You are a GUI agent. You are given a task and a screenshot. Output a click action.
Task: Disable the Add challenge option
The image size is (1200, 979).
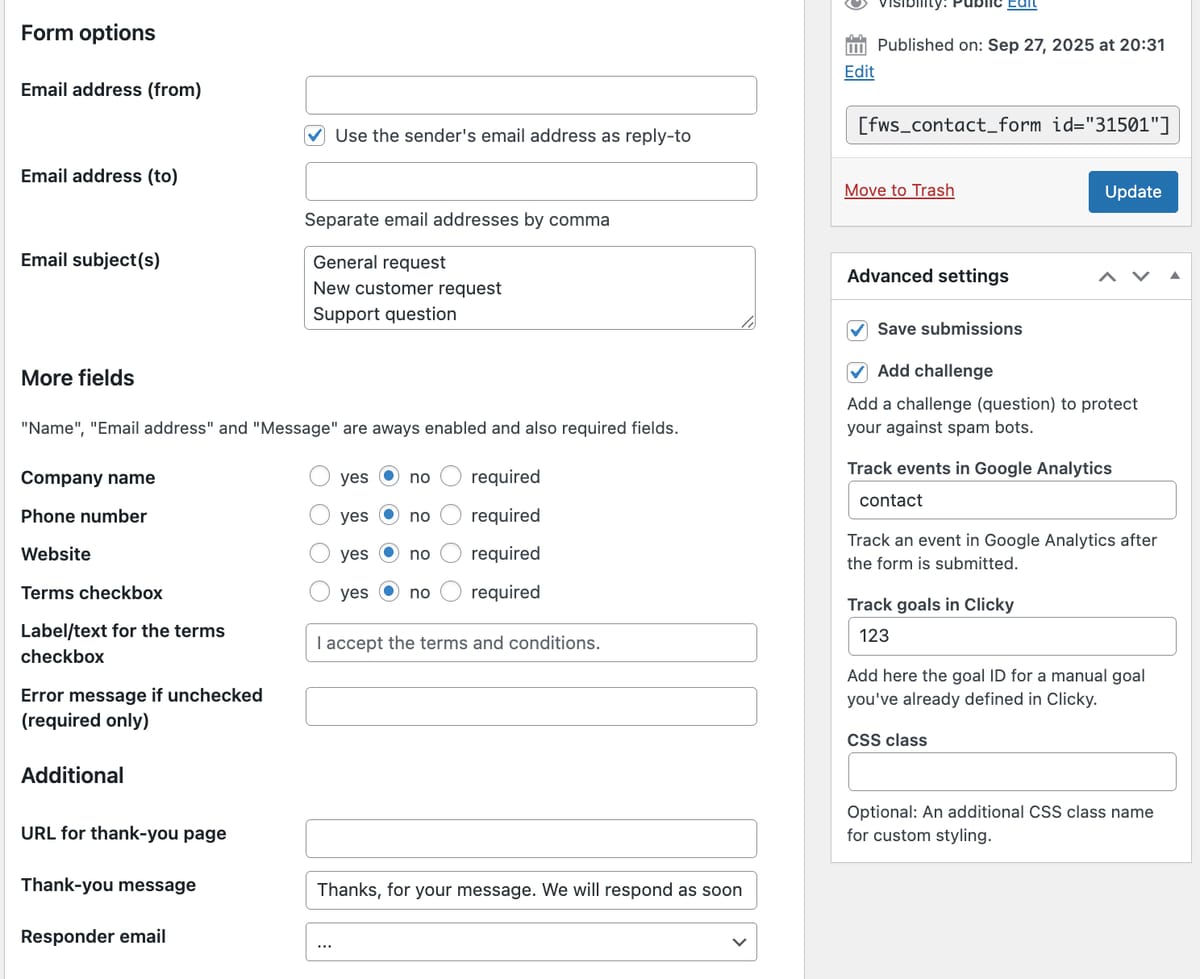coord(857,371)
